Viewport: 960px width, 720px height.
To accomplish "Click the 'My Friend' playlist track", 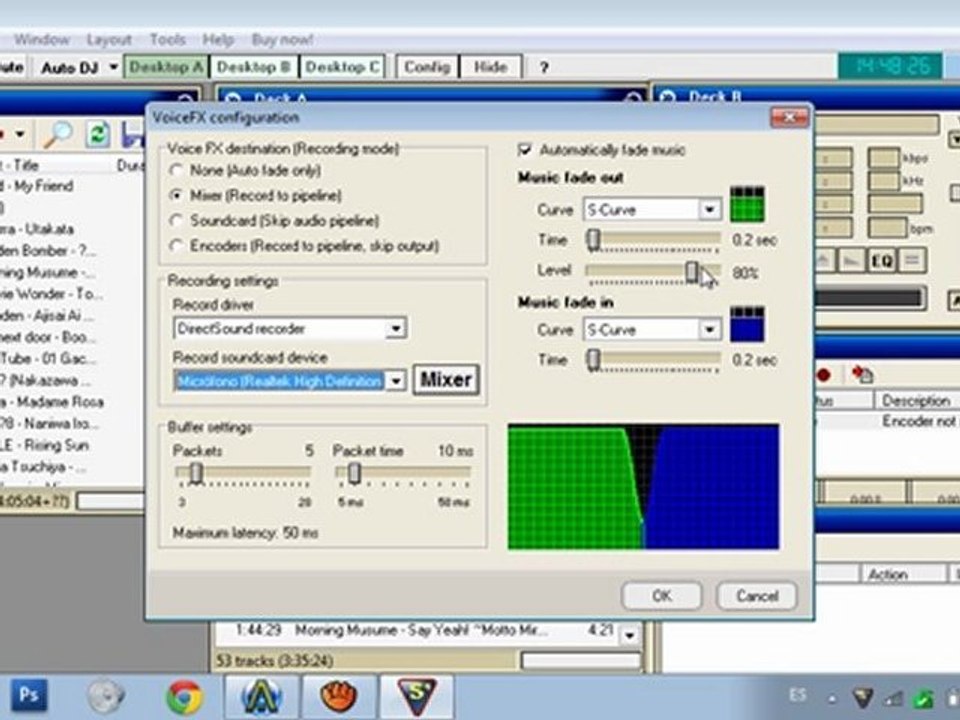I will tap(38, 186).
